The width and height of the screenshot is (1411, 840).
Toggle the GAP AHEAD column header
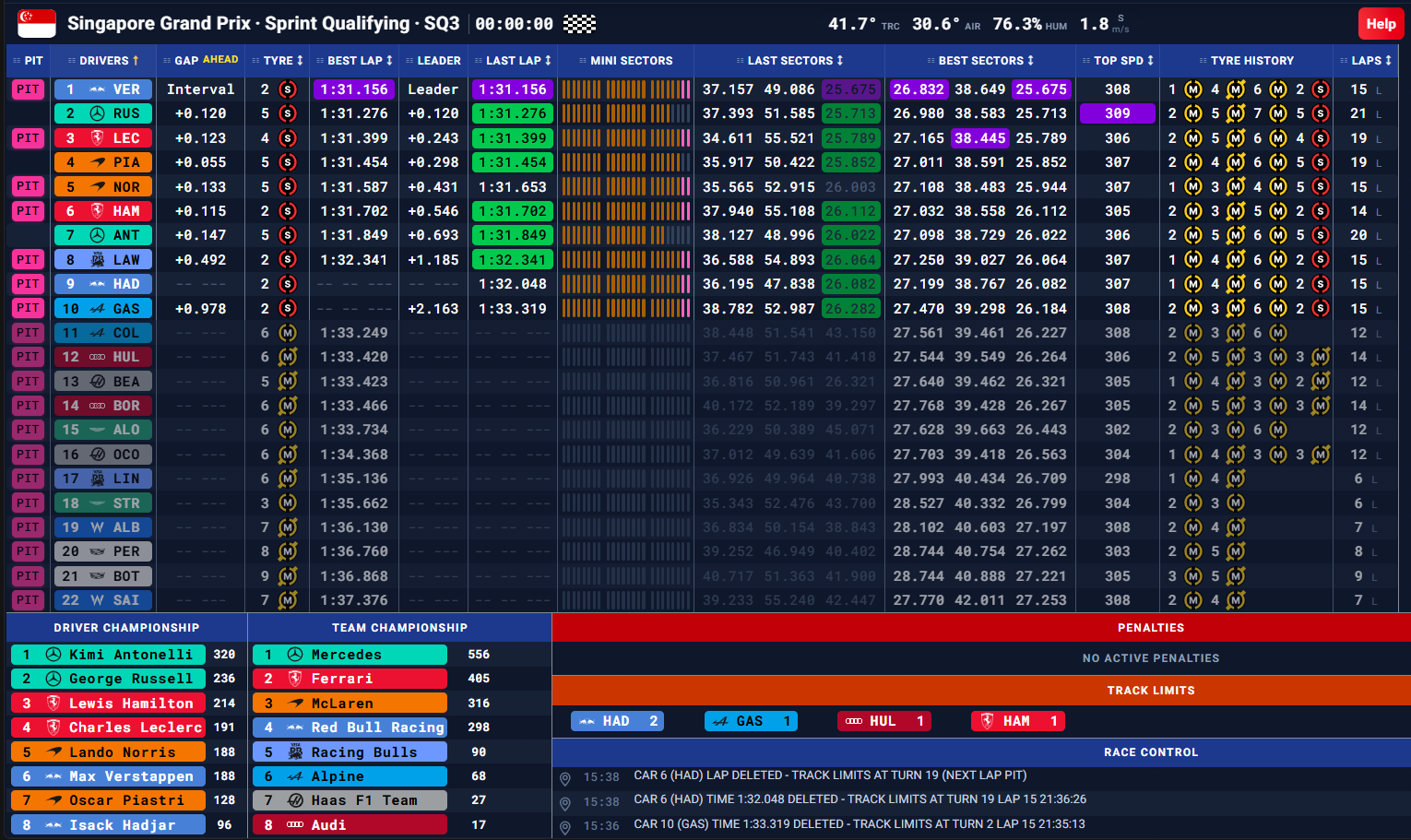click(201, 61)
